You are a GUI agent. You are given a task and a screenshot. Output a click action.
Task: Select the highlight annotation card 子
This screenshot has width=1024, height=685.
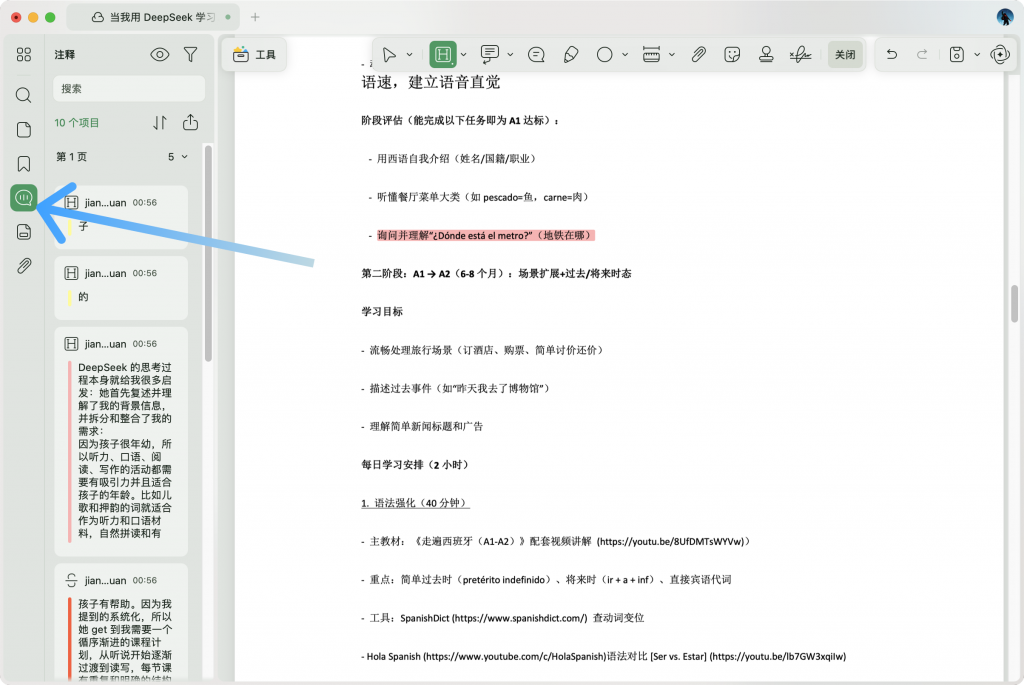click(x=121, y=216)
